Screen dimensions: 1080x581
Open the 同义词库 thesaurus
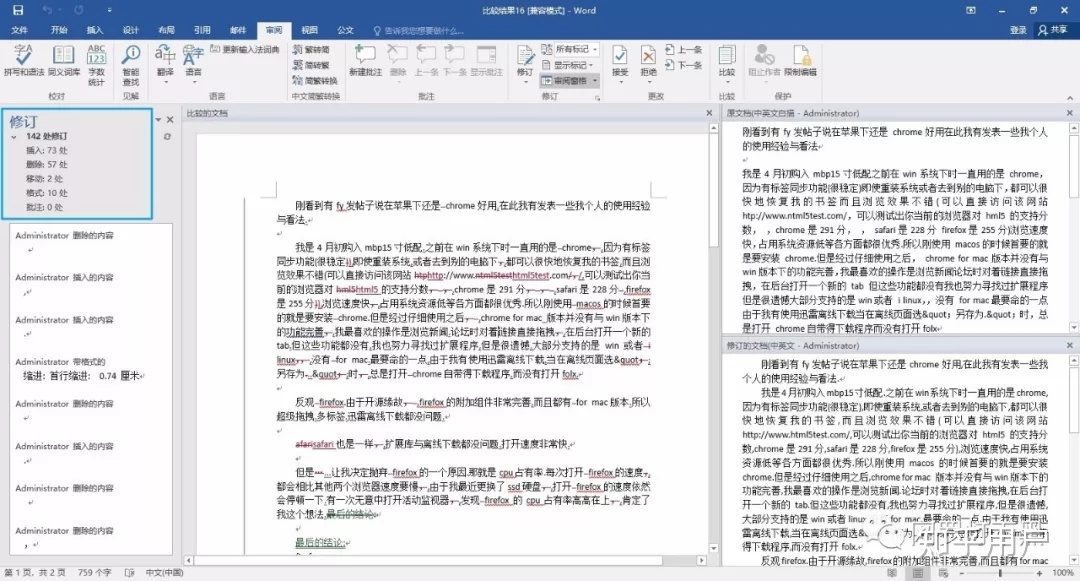[63, 61]
